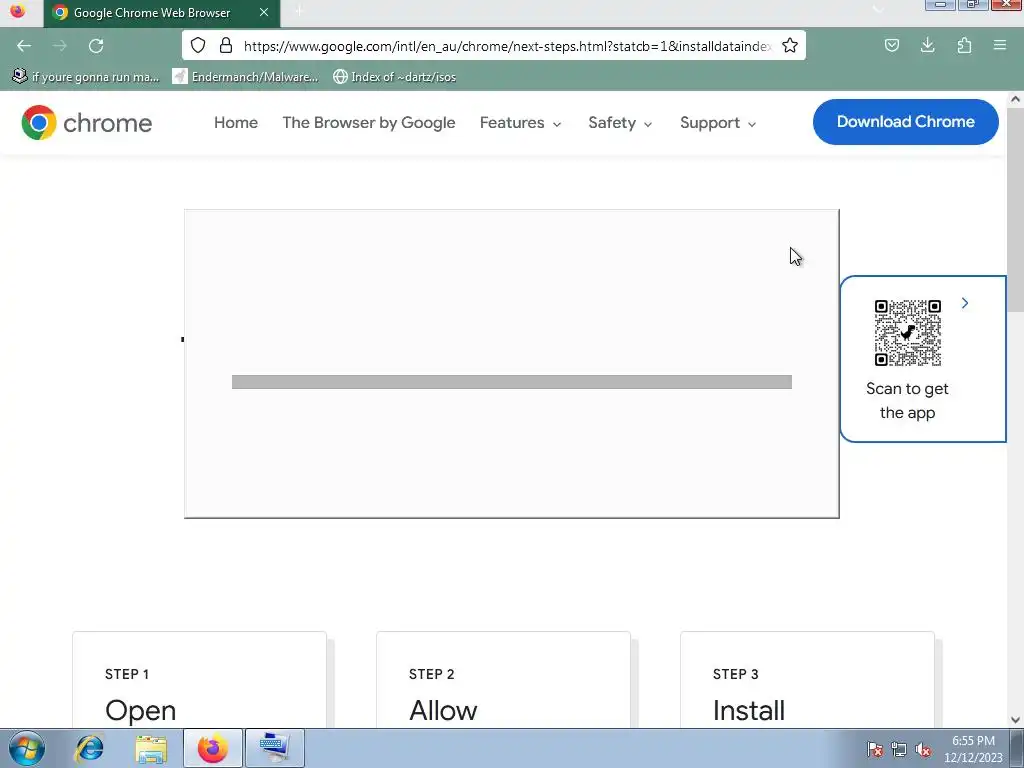Open the Firefox hamburger menu
The width and height of the screenshot is (1024, 768).
coord(1000,45)
